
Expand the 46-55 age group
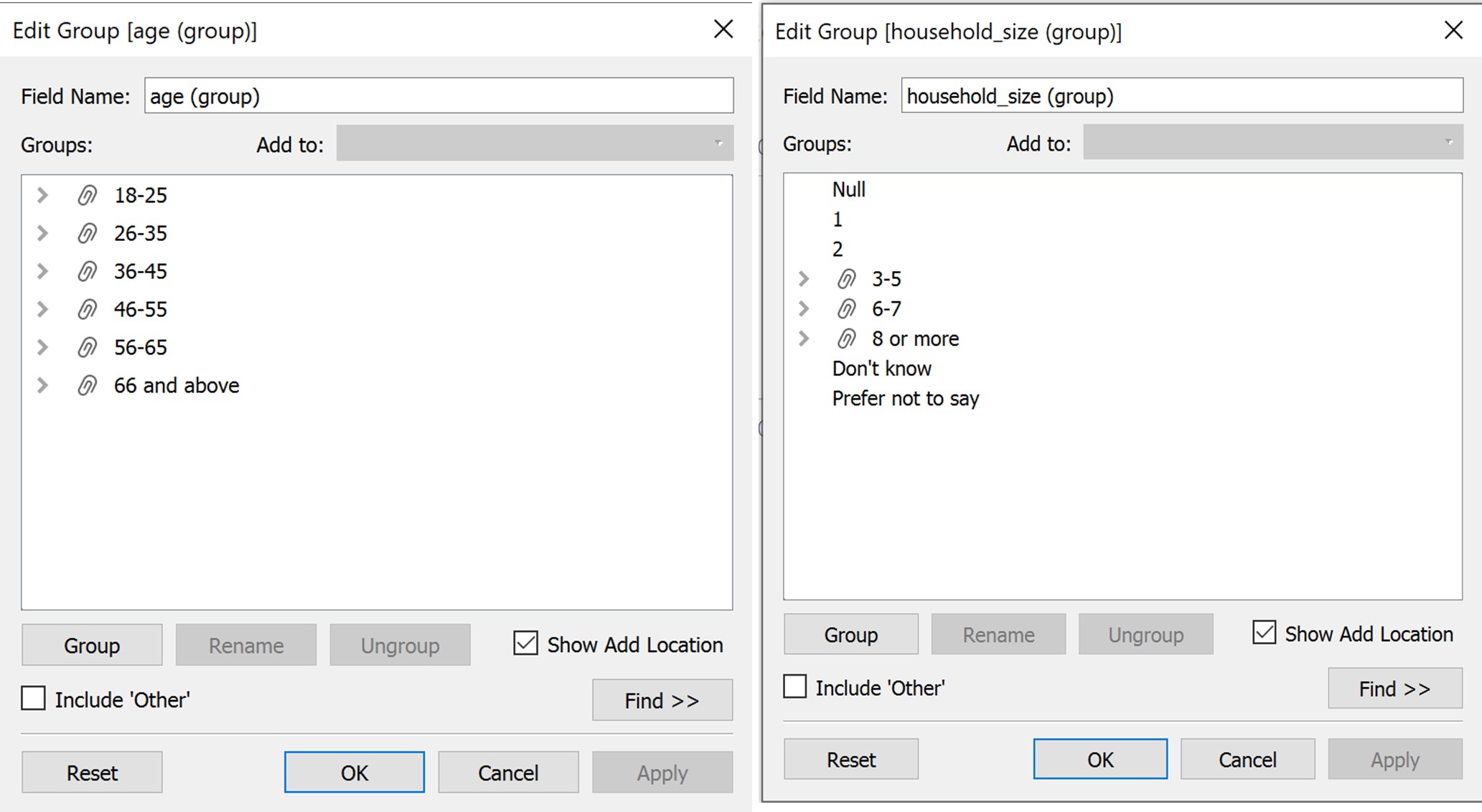tap(42, 309)
